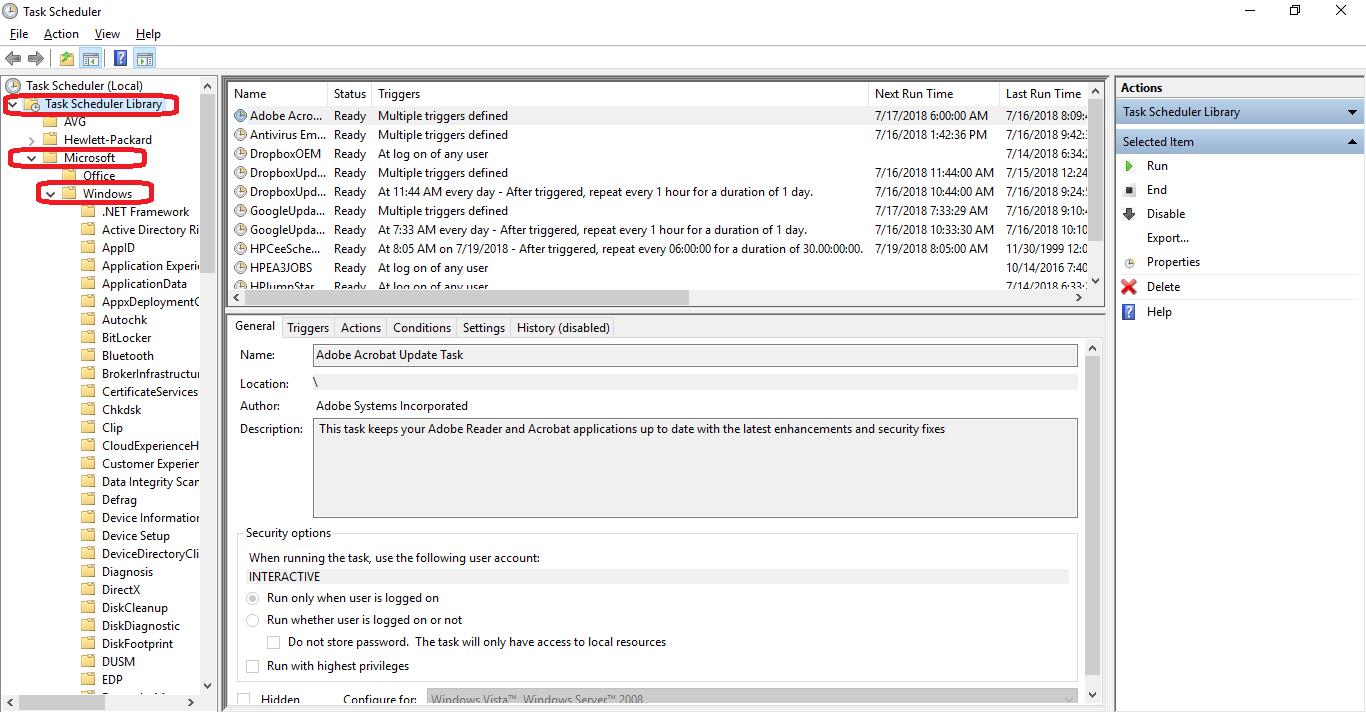
Task: Click the Bluetooth folder icon
Action: tap(88, 356)
